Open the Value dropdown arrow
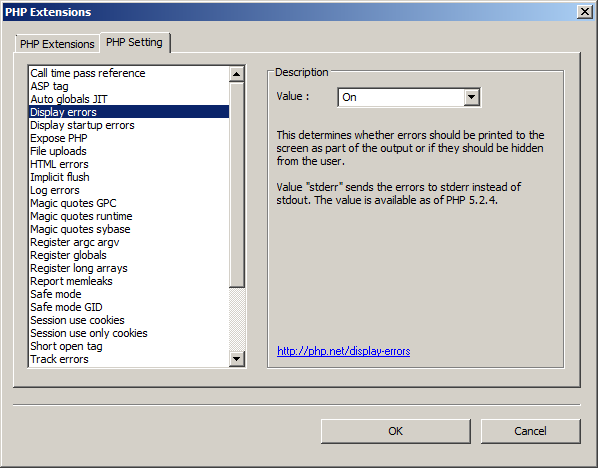 tap(471, 97)
